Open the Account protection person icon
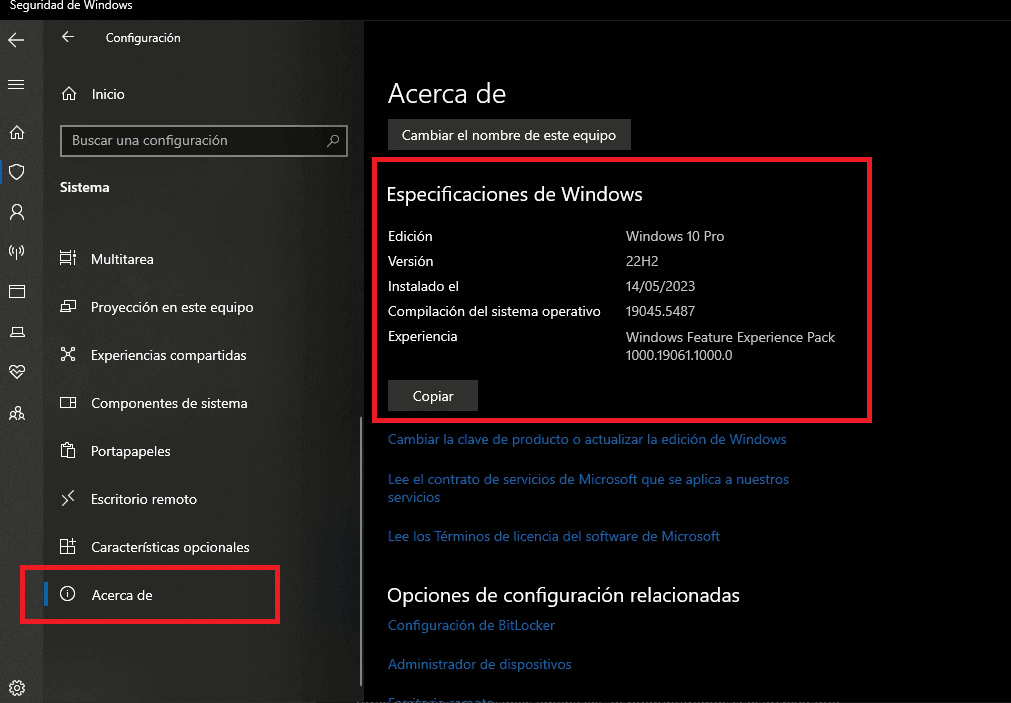This screenshot has height=703, width=1011. click(x=17, y=212)
